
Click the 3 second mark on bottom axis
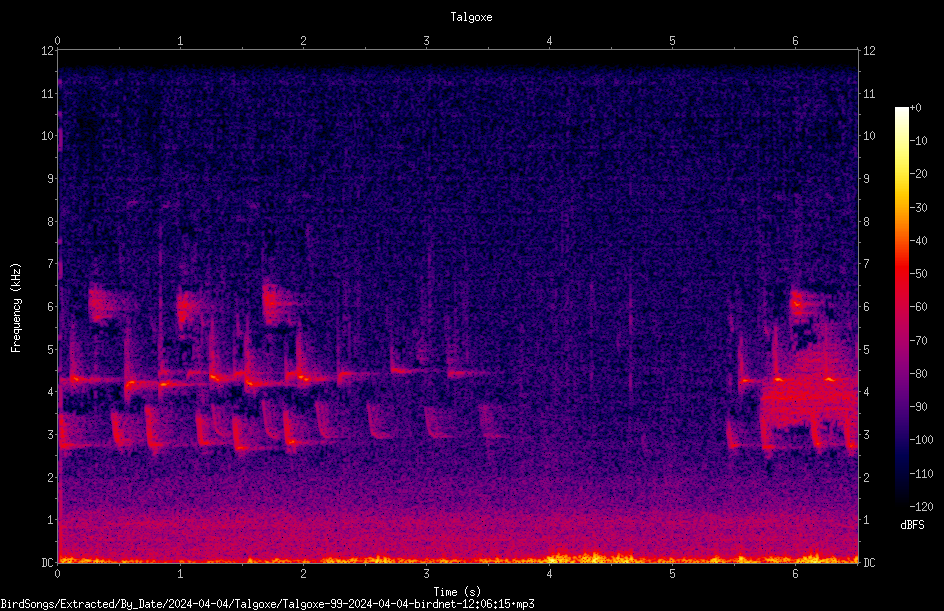pos(426,574)
